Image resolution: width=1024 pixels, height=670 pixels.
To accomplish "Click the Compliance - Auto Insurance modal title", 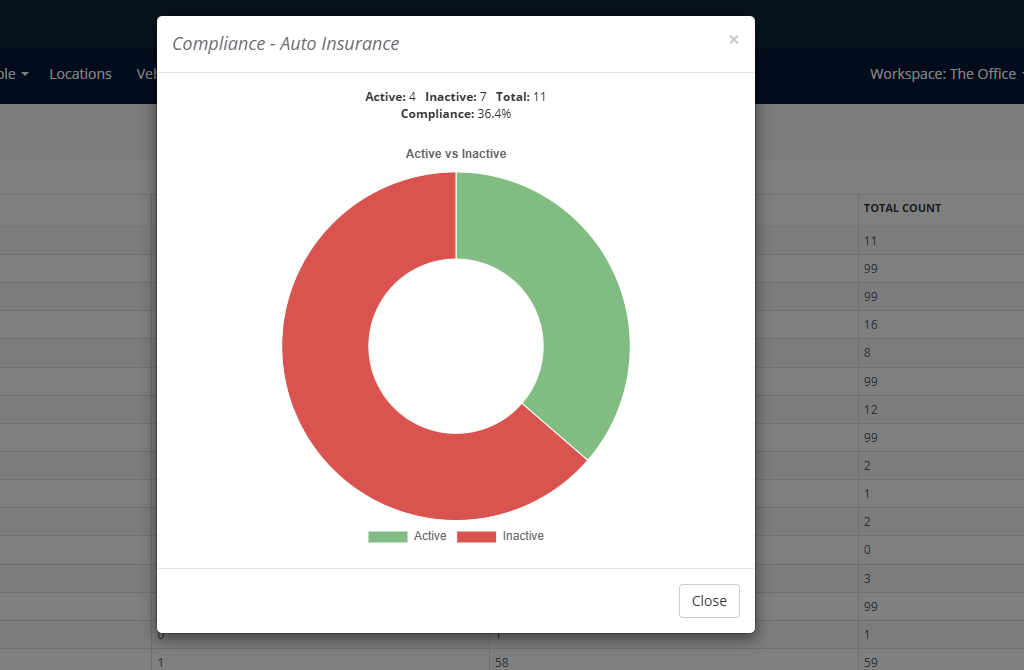I will tap(285, 44).
